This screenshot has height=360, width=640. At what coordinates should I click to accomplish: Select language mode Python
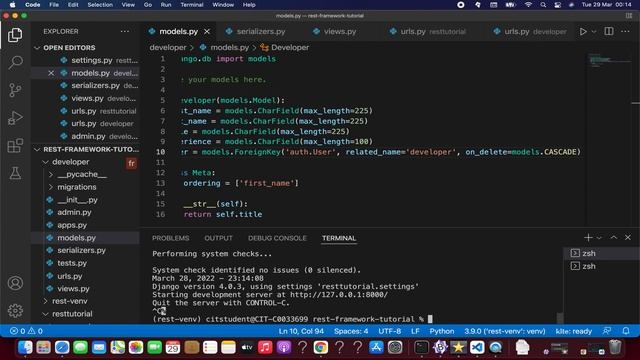click(x=442, y=331)
